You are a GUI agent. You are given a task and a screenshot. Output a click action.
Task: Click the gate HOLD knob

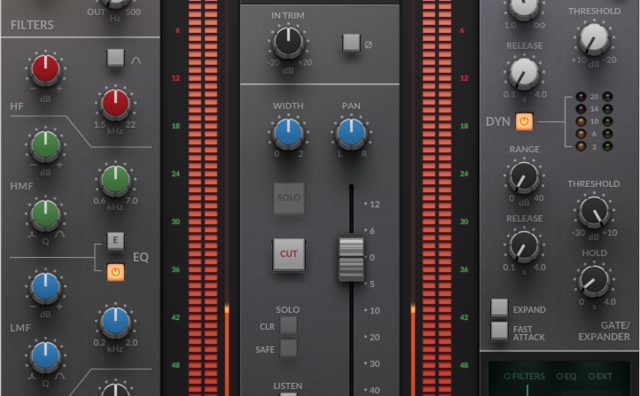click(594, 281)
